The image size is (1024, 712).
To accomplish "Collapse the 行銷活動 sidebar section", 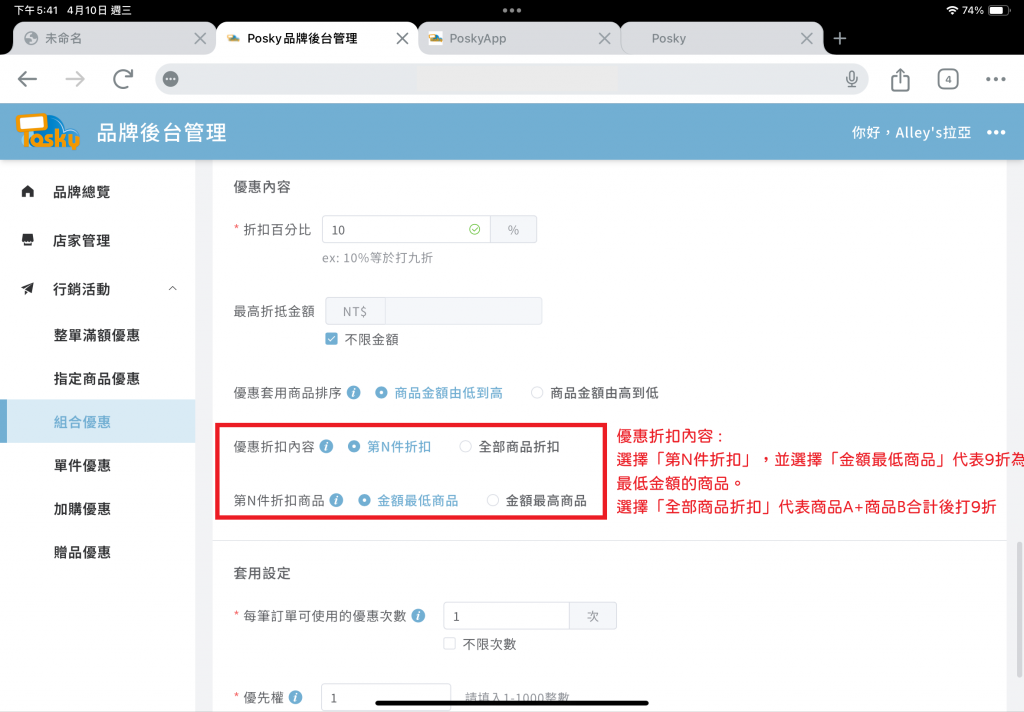I will [172, 288].
